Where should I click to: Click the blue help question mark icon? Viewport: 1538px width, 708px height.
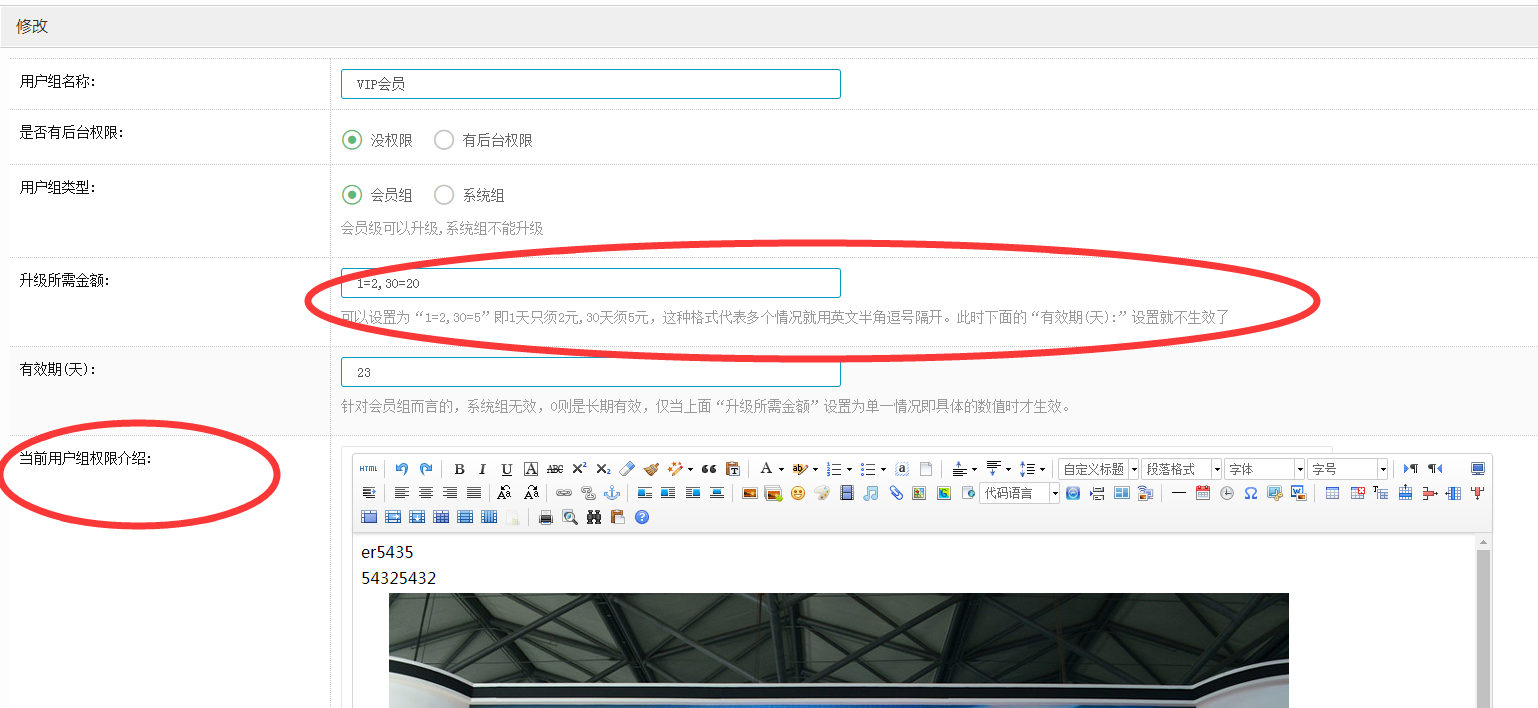coord(642,517)
